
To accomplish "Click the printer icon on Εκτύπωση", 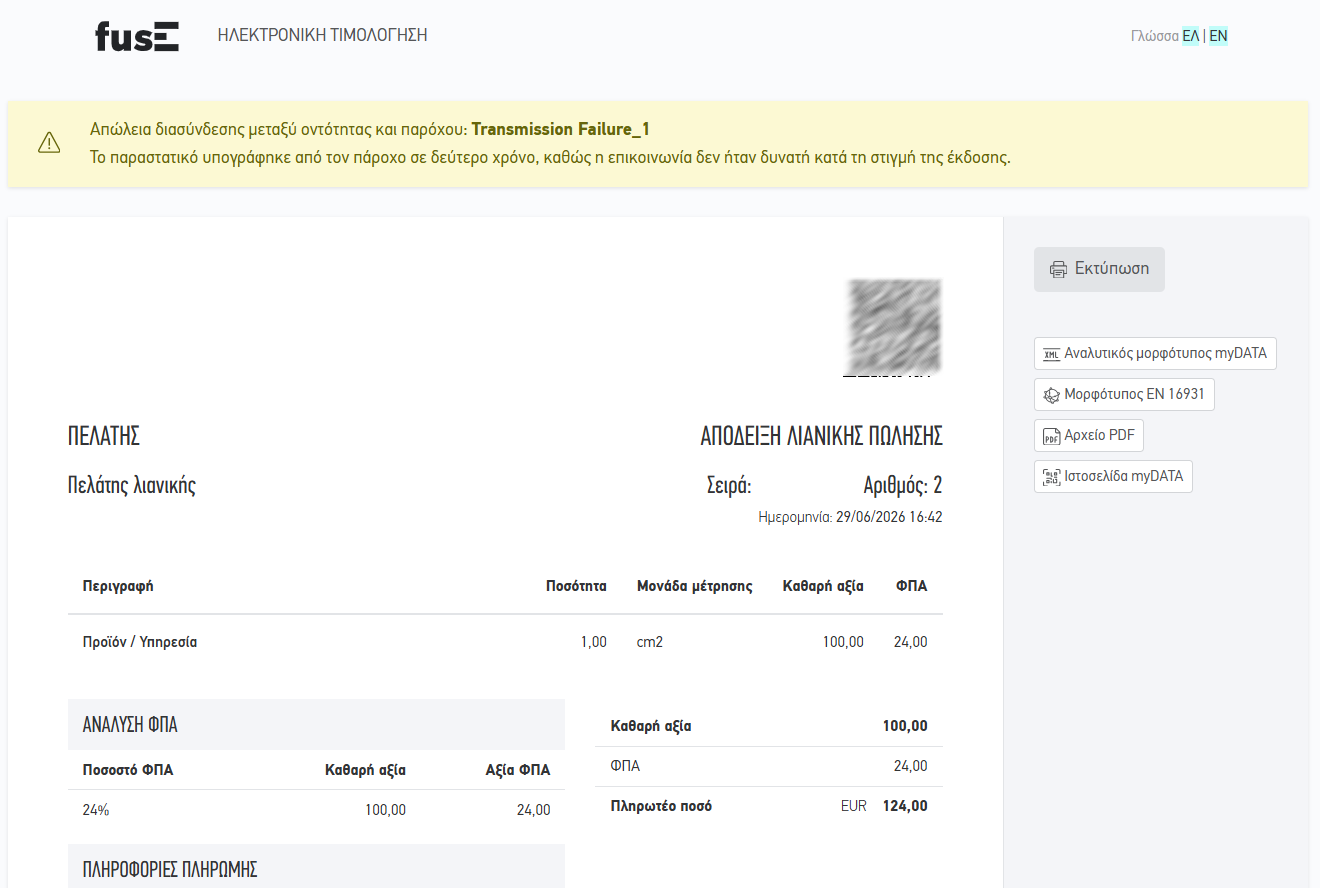I will tap(1058, 269).
